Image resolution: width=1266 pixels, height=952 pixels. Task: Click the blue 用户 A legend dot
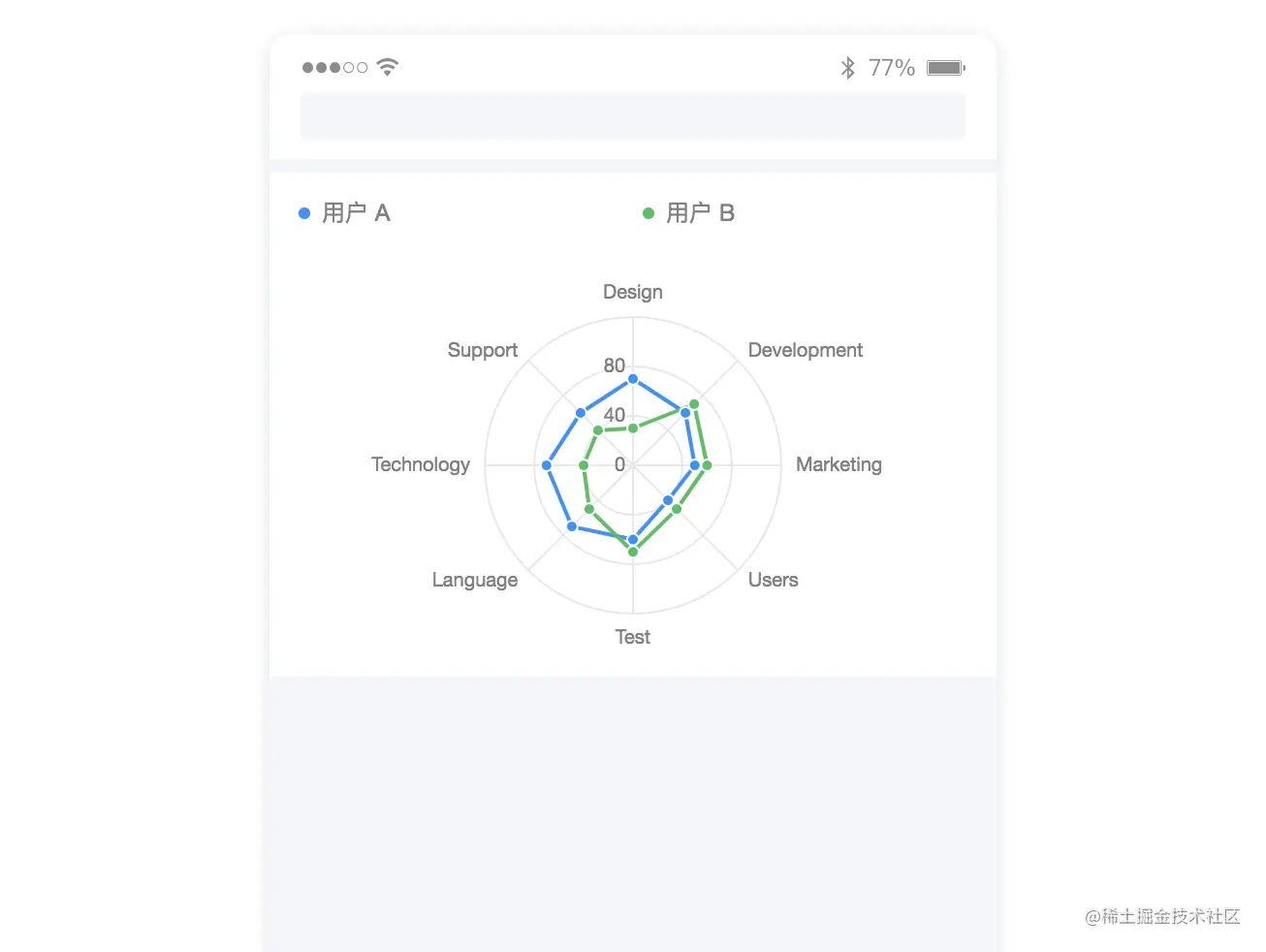pos(304,213)
